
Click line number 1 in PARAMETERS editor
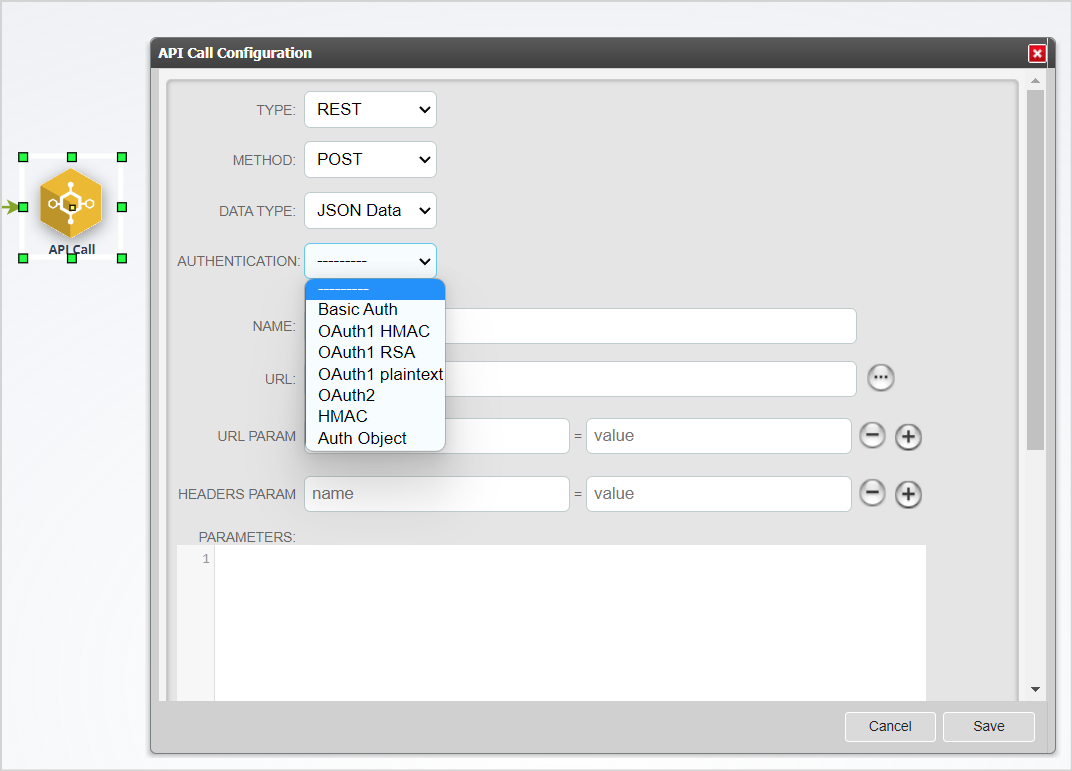(x=206, y=559)
